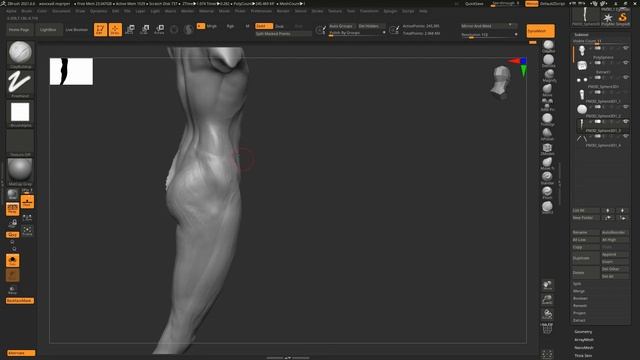Expand the Merge section
The height and width of the screenshot is (360, 640).
click(x=579, y=291)
